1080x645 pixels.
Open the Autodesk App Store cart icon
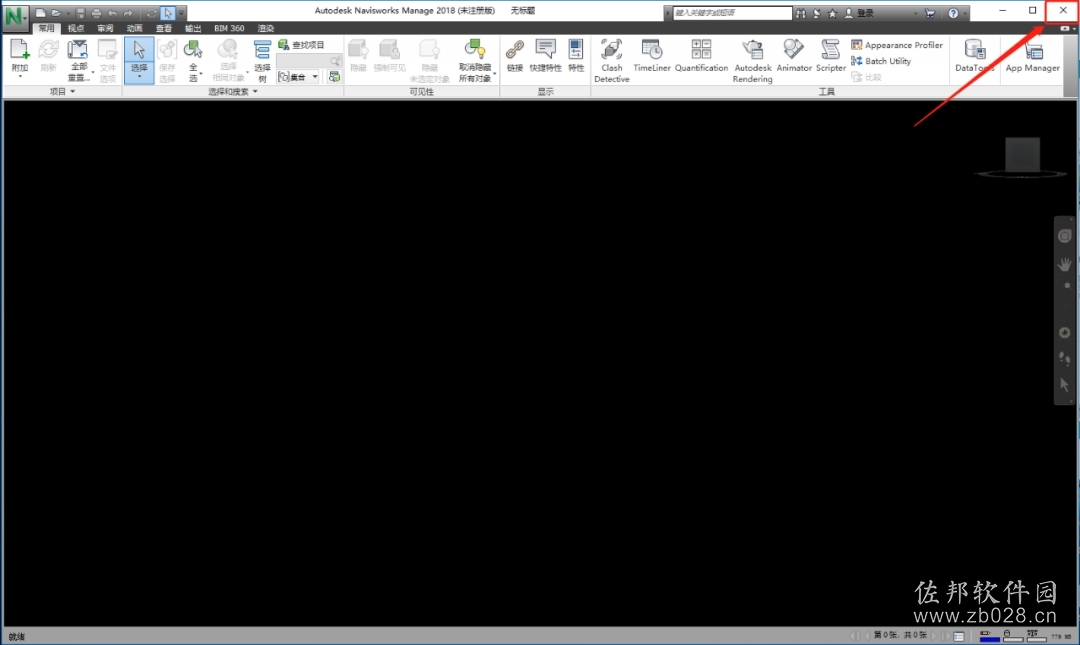click(x=930, y=13)
